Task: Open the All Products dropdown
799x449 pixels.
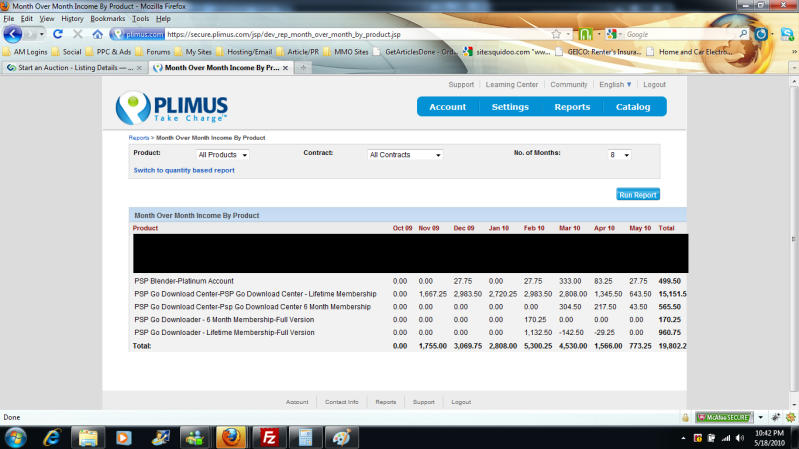Action: pos(222,154)
